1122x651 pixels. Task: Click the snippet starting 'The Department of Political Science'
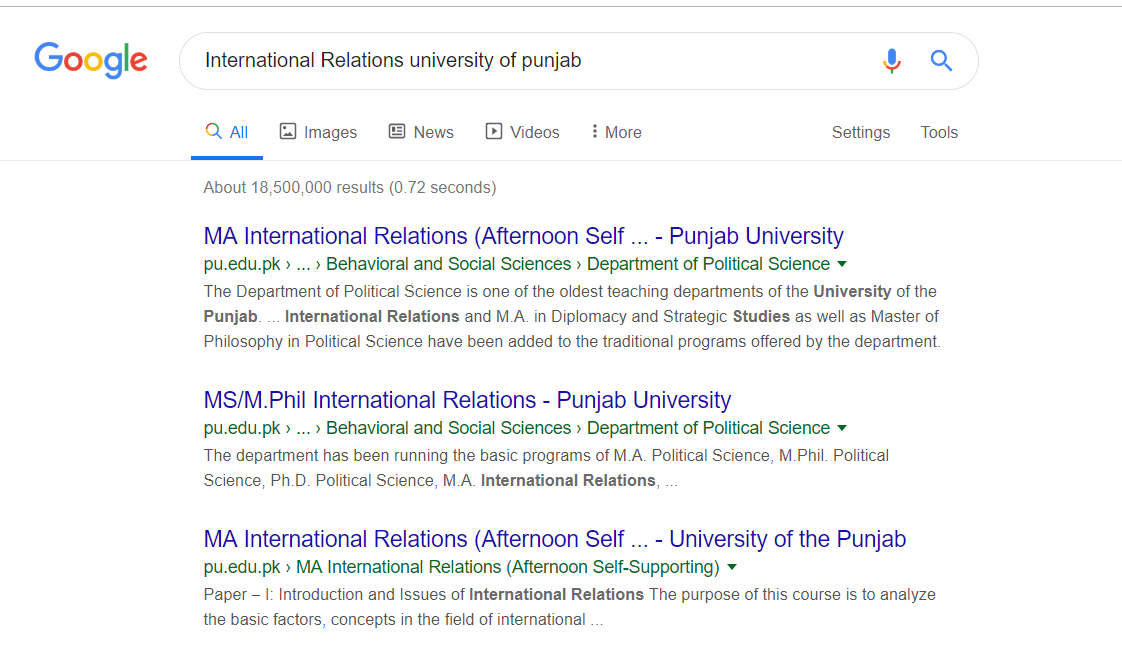tap(572, 316)
